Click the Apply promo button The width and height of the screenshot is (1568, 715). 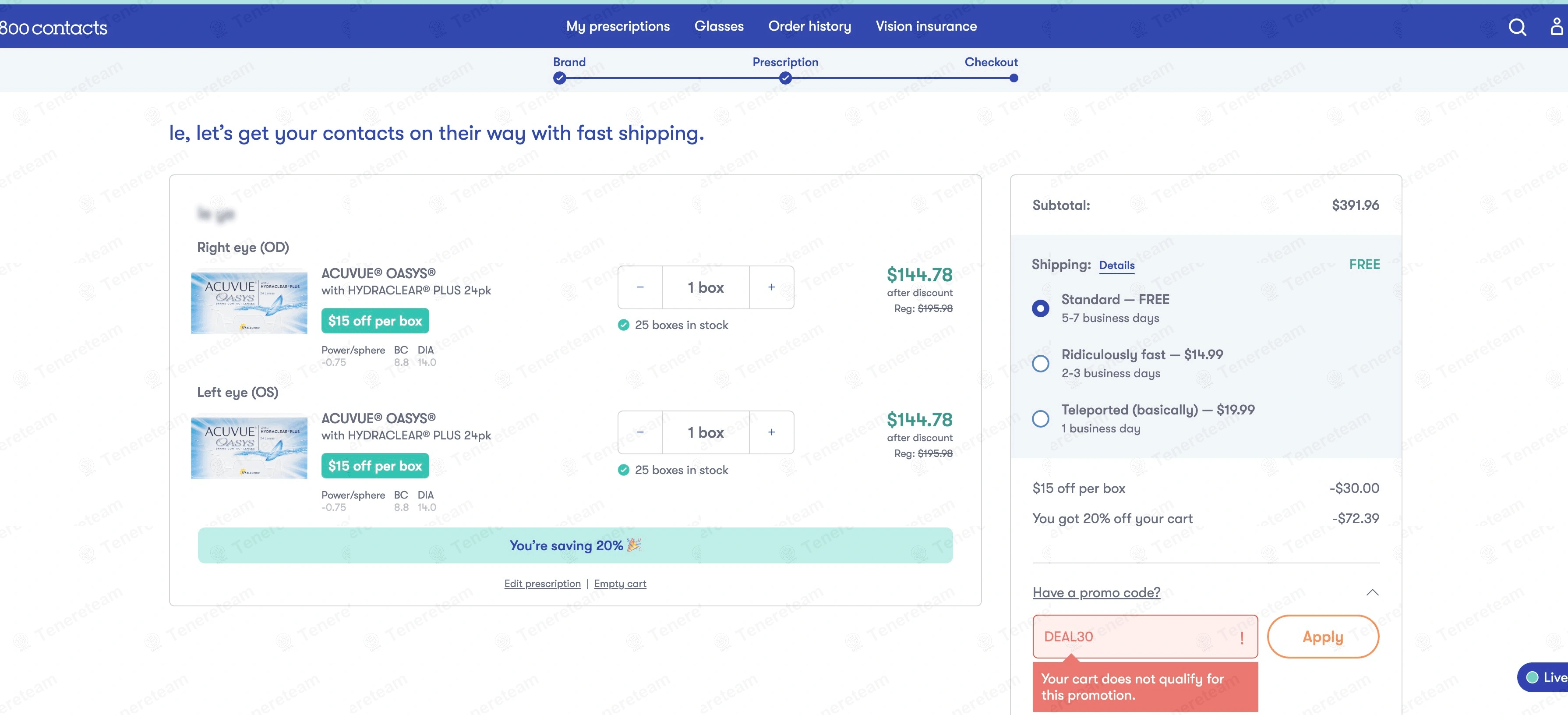point(1323,637)
